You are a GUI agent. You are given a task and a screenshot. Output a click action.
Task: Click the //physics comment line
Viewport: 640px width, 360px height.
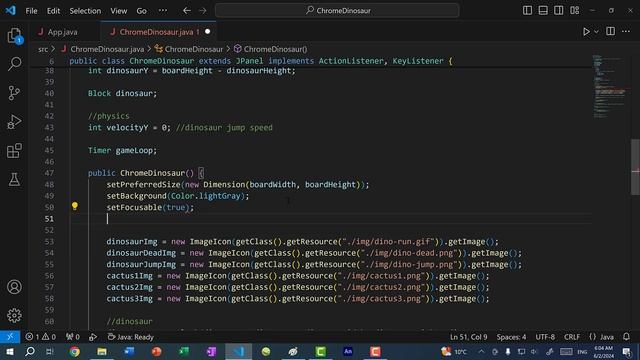tap(109, 116)
